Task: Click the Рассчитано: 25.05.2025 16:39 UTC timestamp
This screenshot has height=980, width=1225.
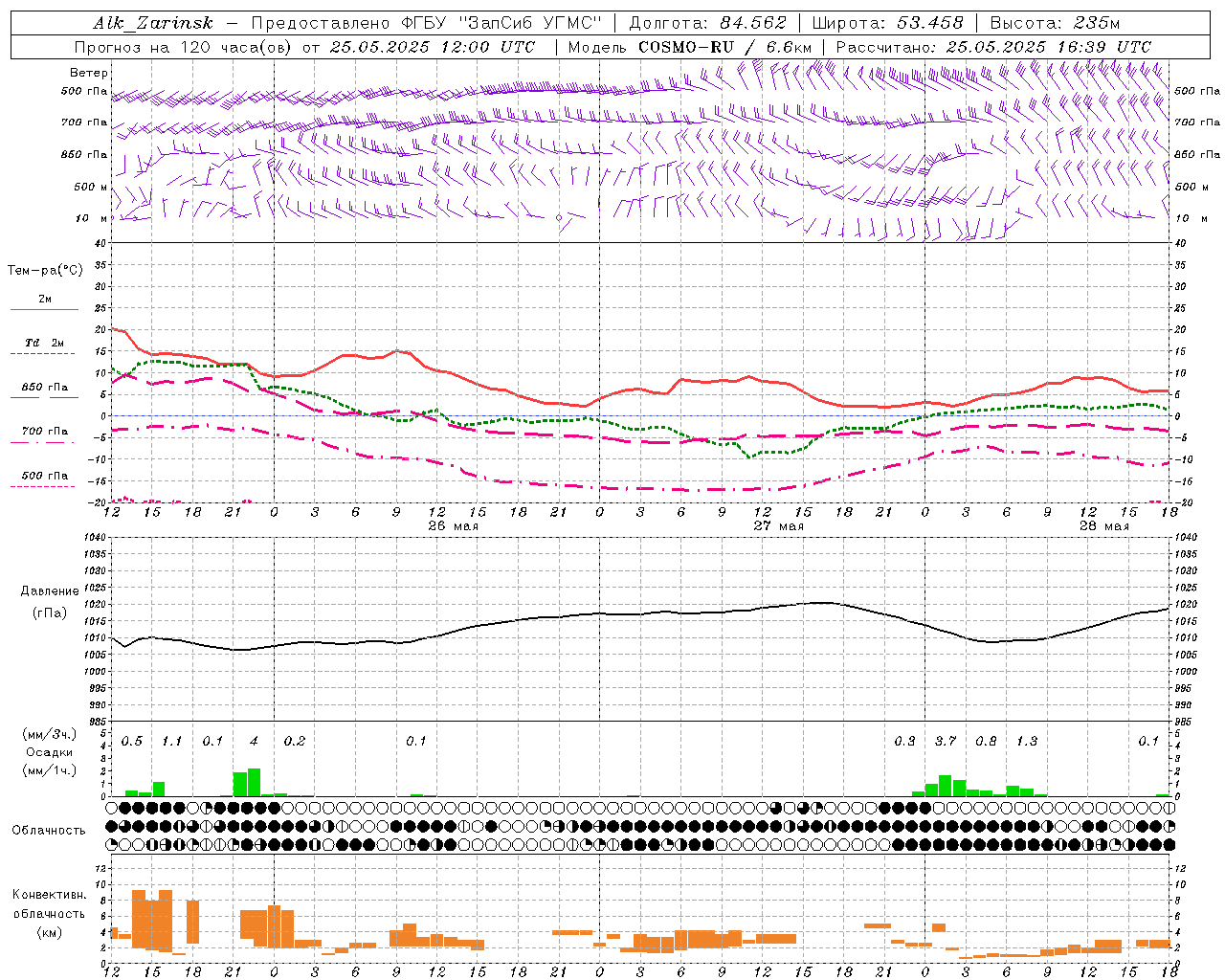Action: point(993,47)
